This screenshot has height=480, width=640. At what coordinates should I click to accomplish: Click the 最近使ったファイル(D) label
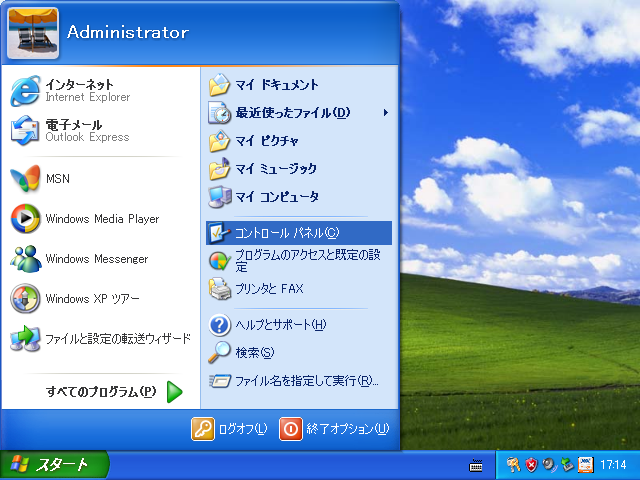point(293,113)
